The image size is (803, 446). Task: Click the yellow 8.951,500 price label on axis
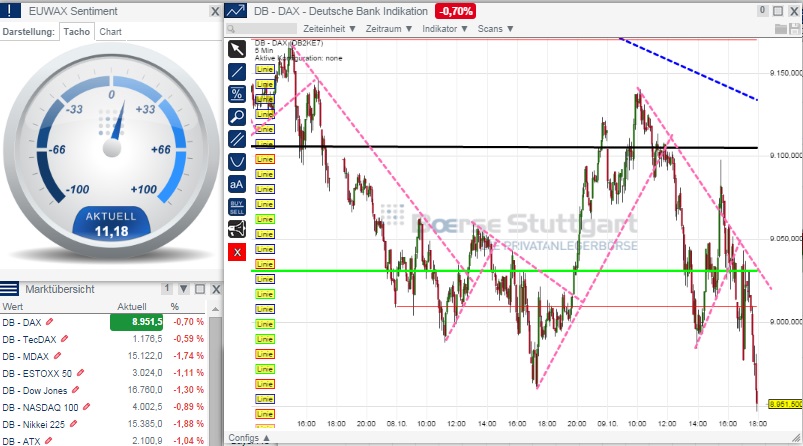point(786,404)
